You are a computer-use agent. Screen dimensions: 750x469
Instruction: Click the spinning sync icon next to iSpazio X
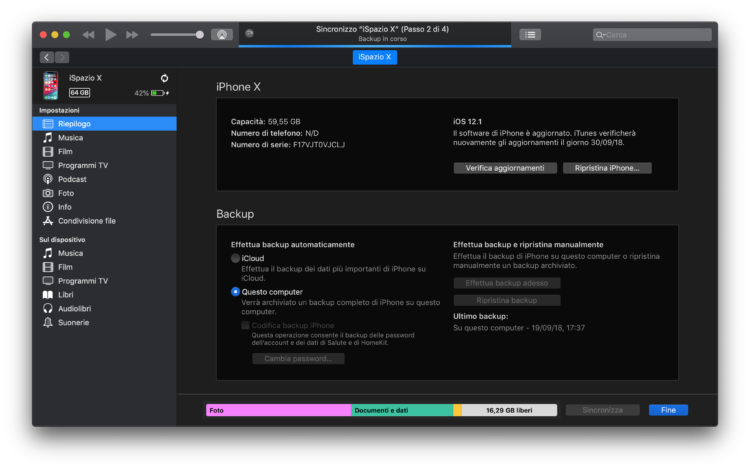(x=164, y=78)
